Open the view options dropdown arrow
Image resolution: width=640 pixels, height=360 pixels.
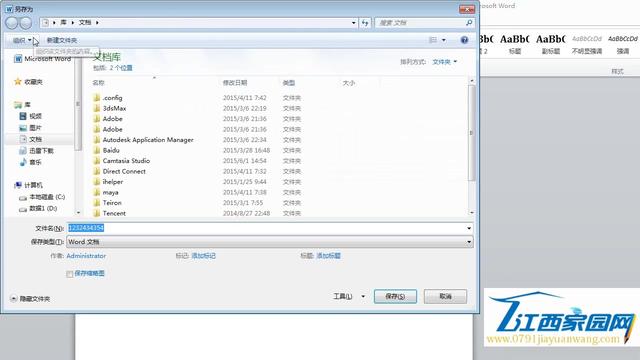[x=444, y=40]
